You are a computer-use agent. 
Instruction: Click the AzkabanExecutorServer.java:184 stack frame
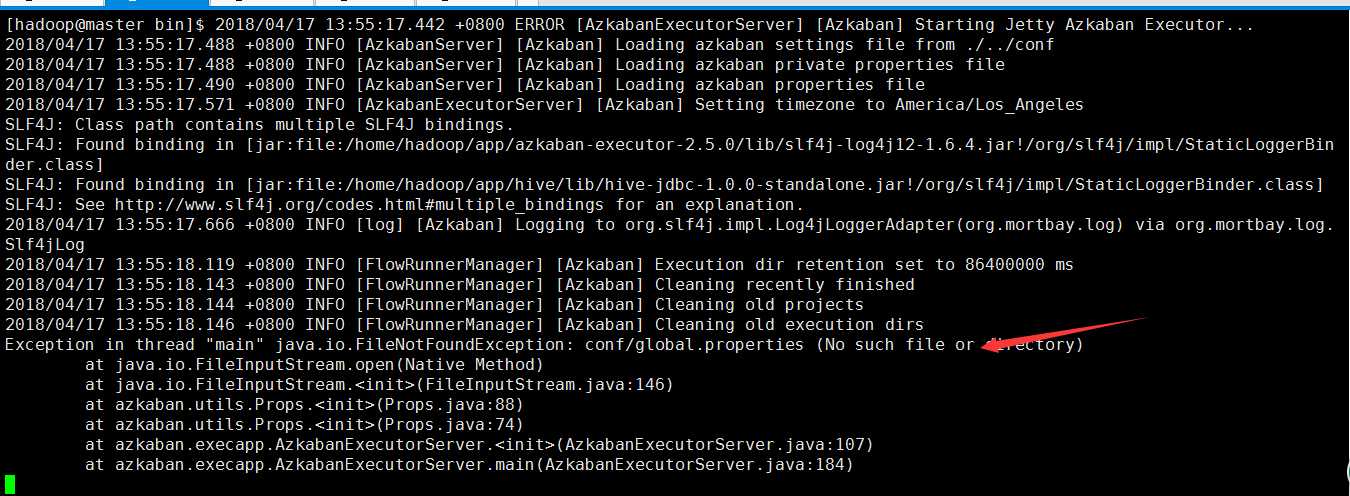click(x=469, y=464)
